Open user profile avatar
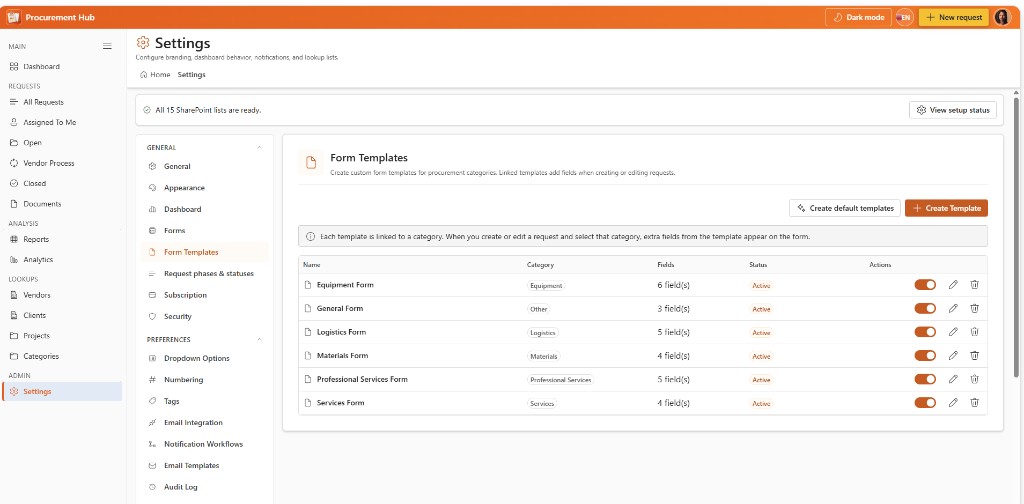Viewport: 1024px width, 504px height. coord(1002,18)
